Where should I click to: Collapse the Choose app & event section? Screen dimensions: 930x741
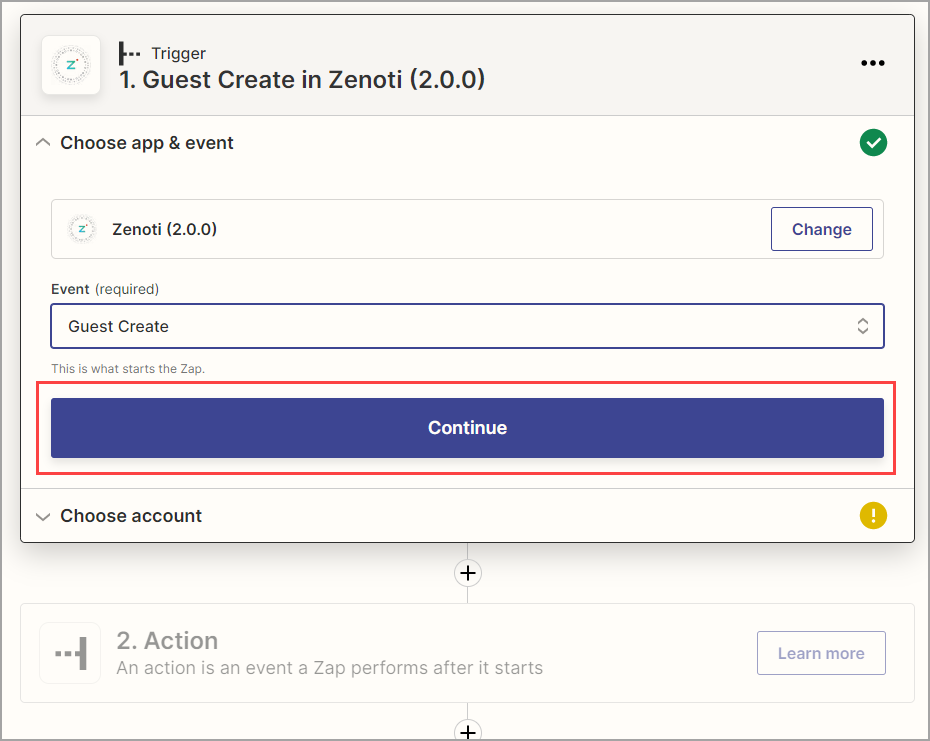43,142
